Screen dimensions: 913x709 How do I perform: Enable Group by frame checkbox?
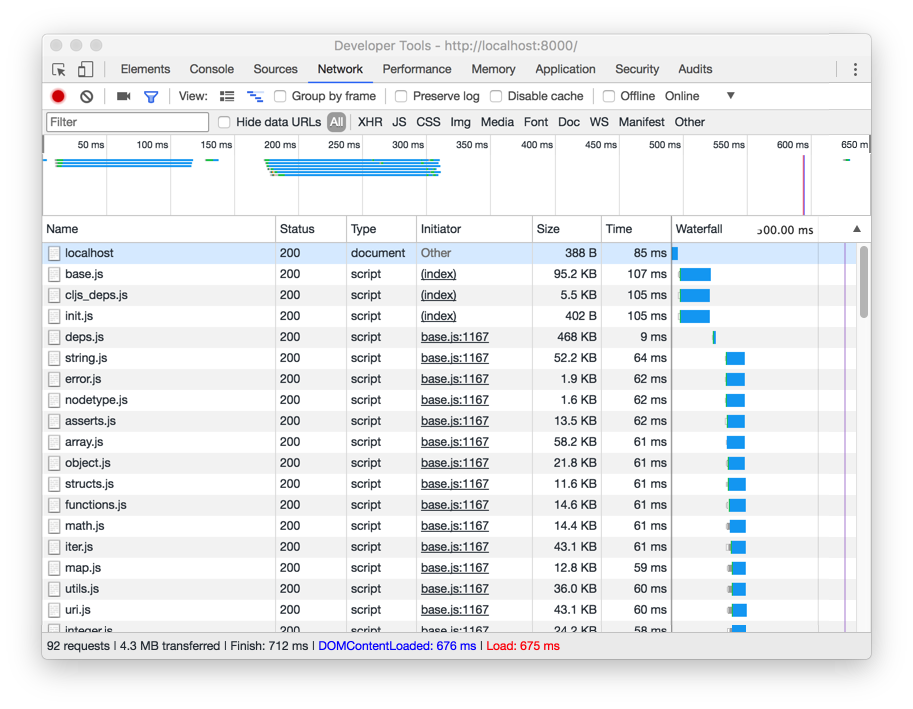tap(280, 96)
